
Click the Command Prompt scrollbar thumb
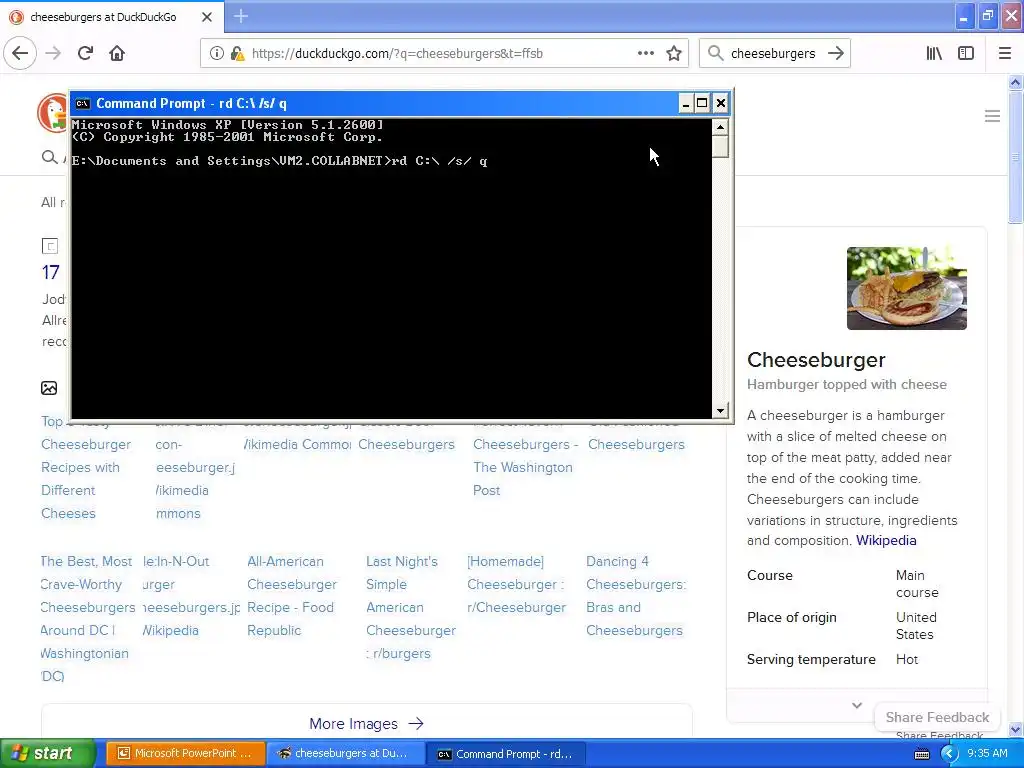pos(720,147)
